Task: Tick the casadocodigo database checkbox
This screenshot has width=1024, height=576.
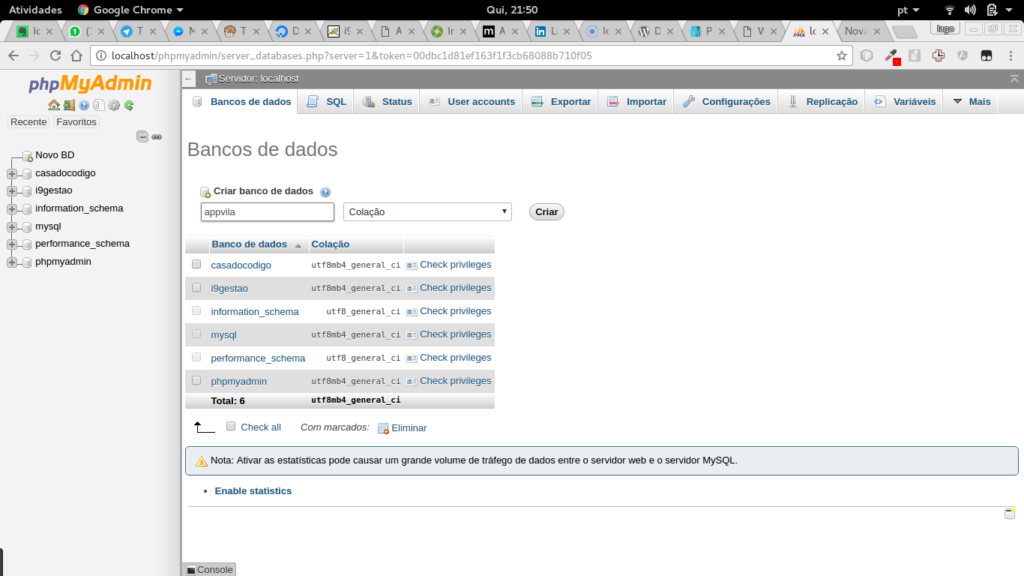Action: [197, 264]
